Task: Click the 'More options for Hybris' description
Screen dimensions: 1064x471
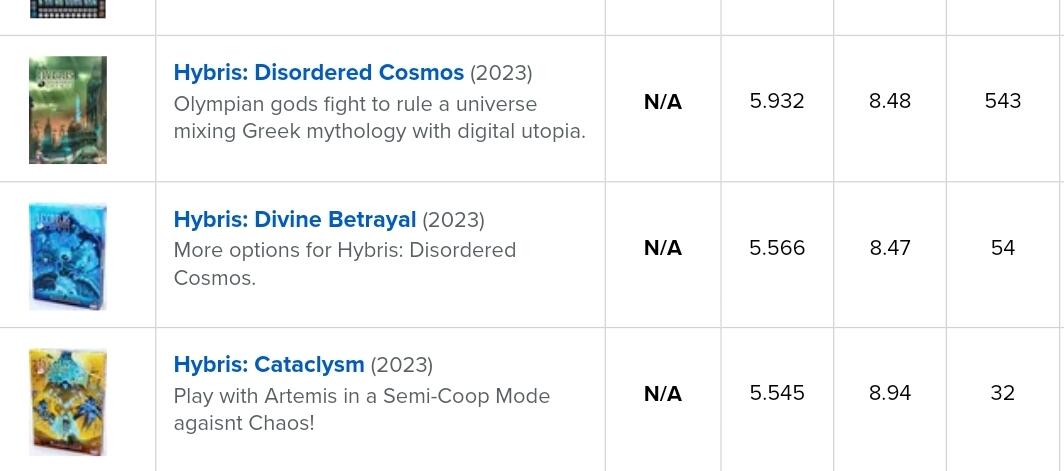Action: coord(344,264)
